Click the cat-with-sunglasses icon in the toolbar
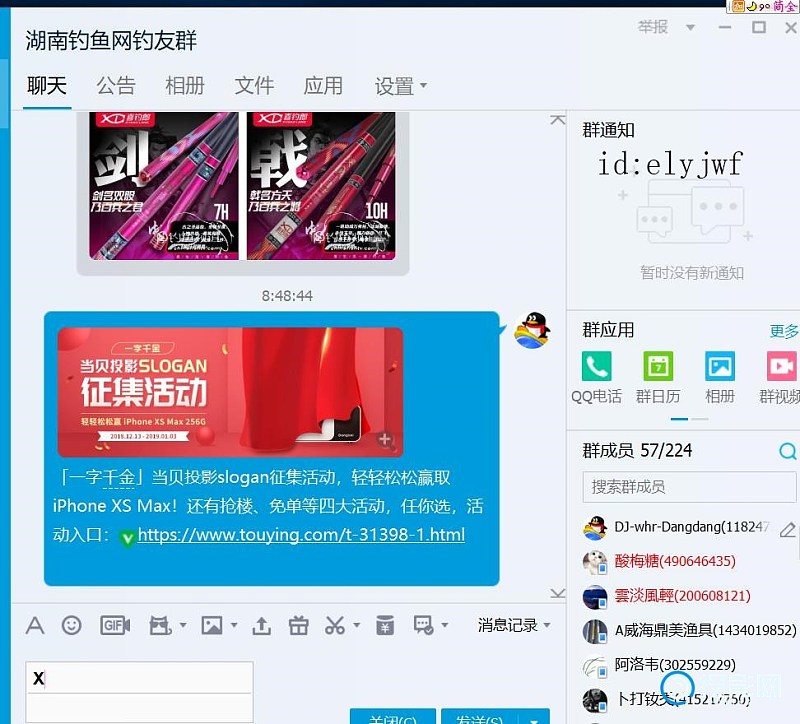 160,625
